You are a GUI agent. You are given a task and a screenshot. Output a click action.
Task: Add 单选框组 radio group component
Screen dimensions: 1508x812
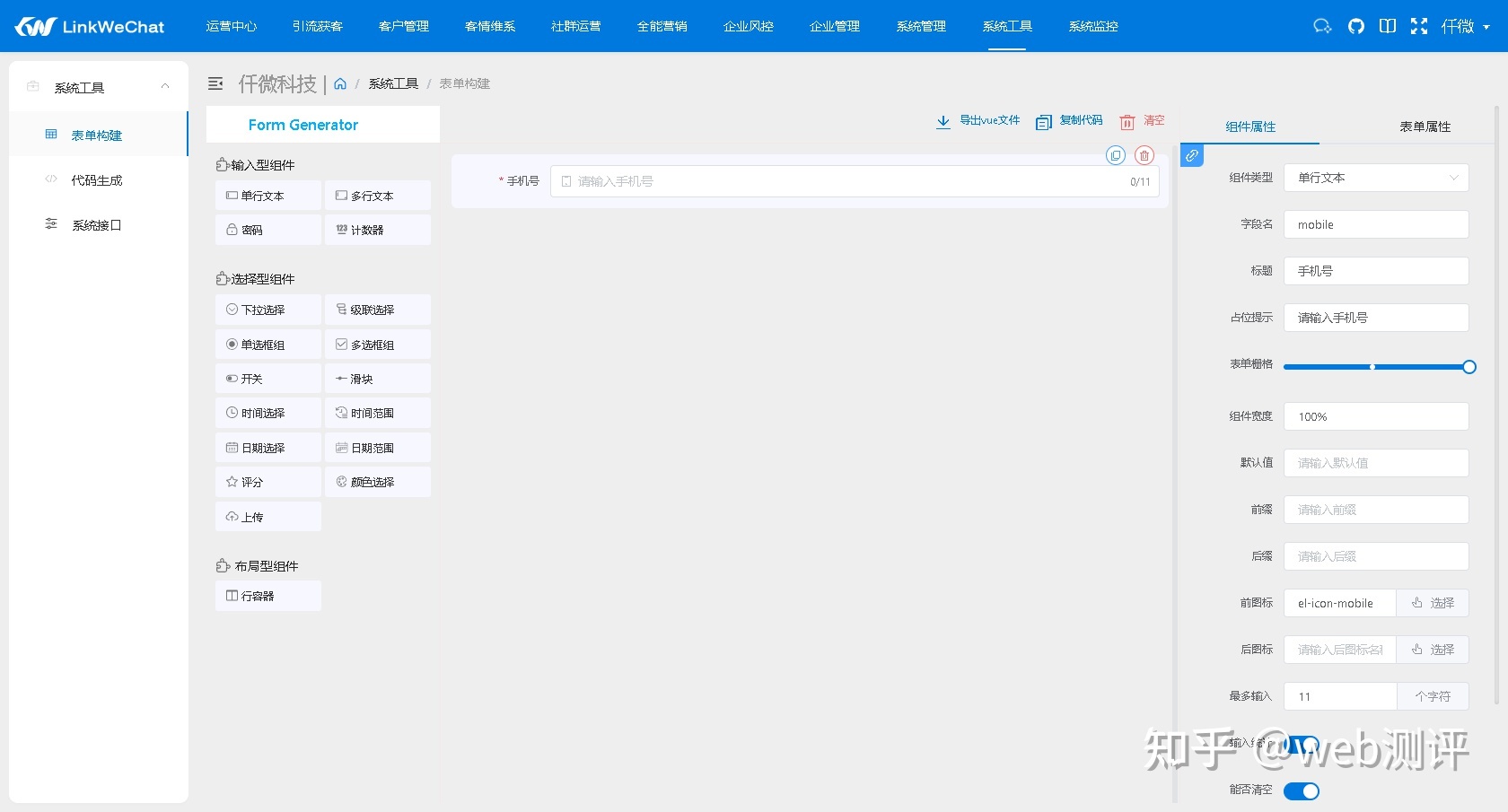pyautogui.click(x=268, y=345)
